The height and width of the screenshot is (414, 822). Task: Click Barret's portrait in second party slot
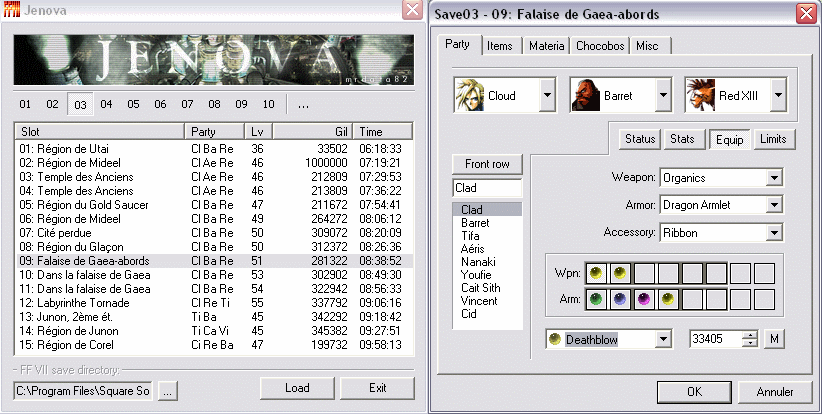click(586, 95)
